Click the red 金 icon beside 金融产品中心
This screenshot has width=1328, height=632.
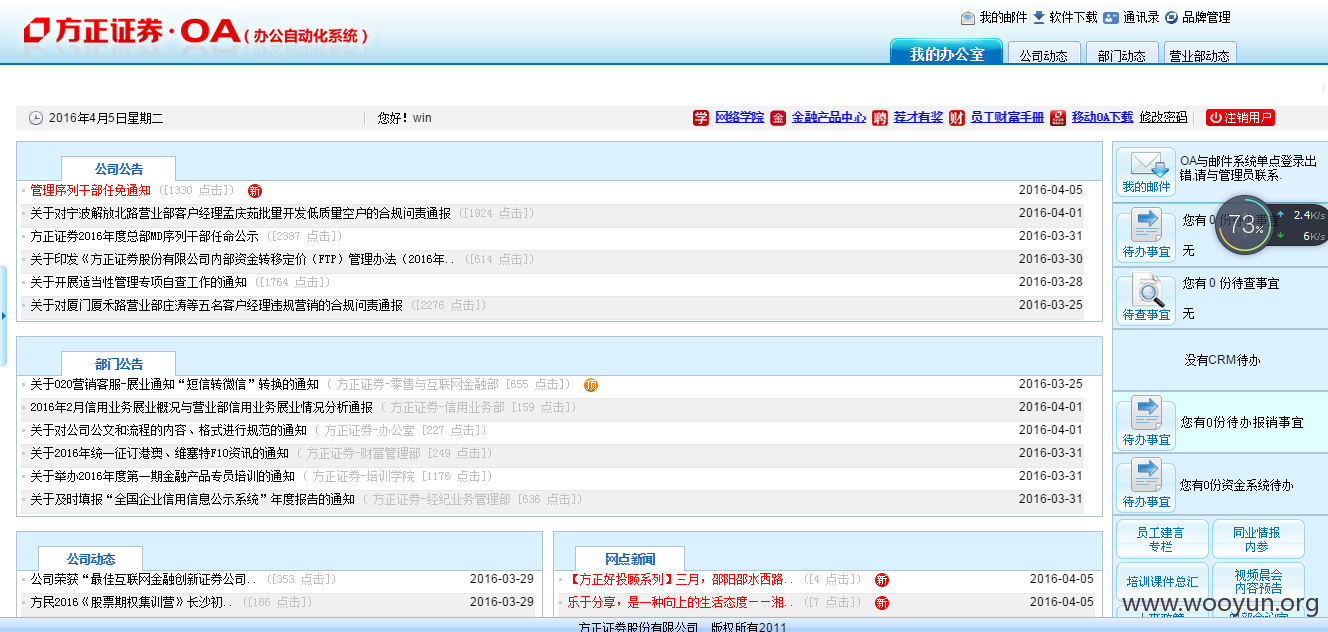coord(778,118)
